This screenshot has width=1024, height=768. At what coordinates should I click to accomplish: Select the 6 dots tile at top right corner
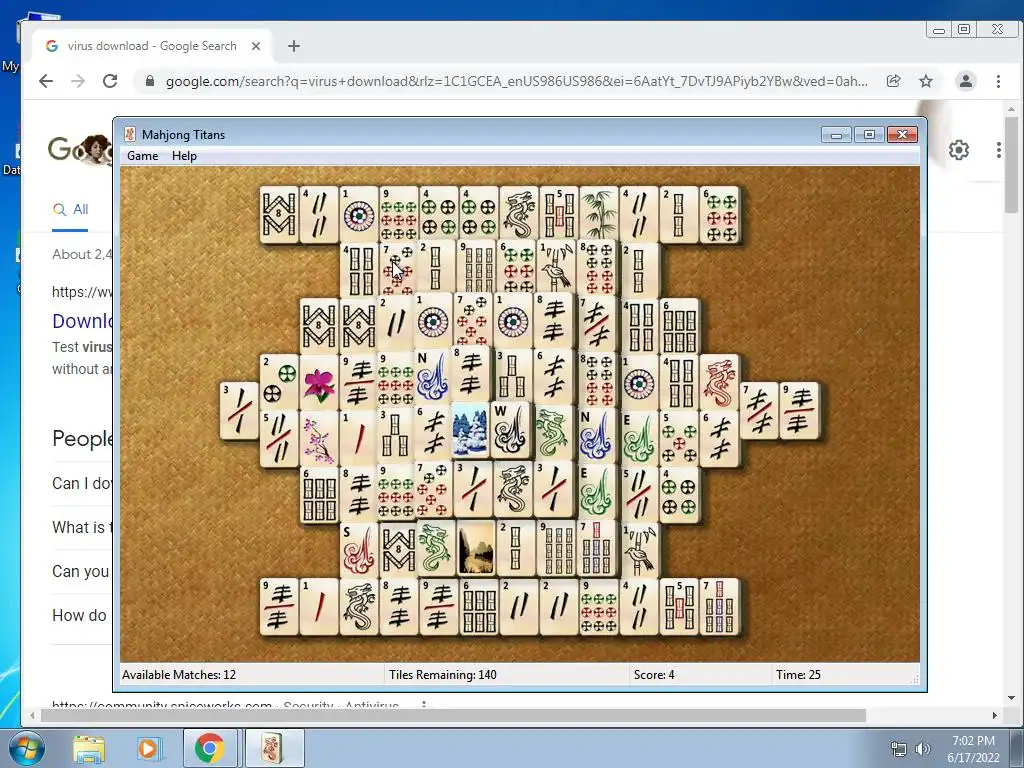pyautogui.click(x=719, y=215)
